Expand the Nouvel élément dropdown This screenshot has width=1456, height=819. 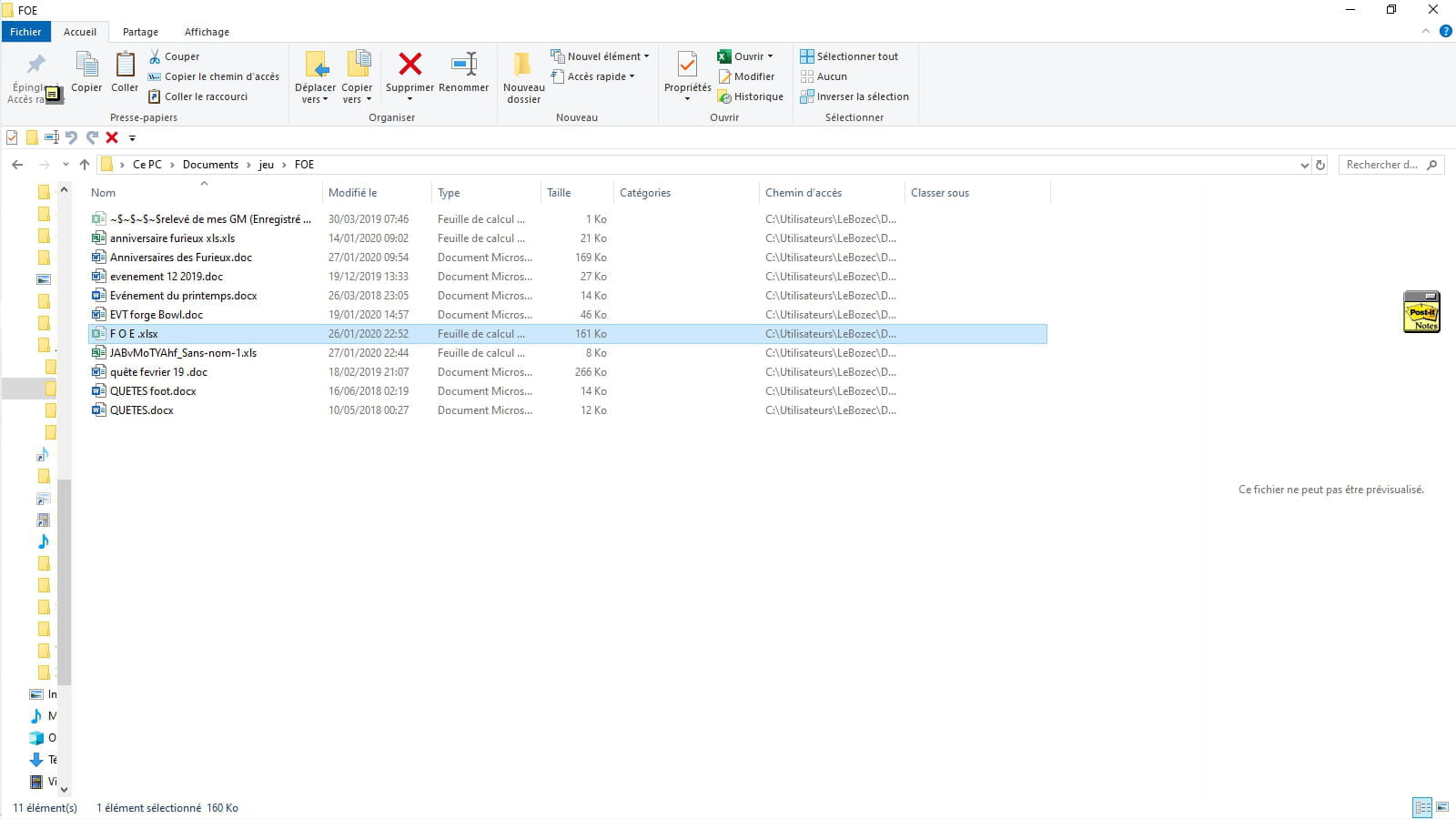[x=601, y=56]
